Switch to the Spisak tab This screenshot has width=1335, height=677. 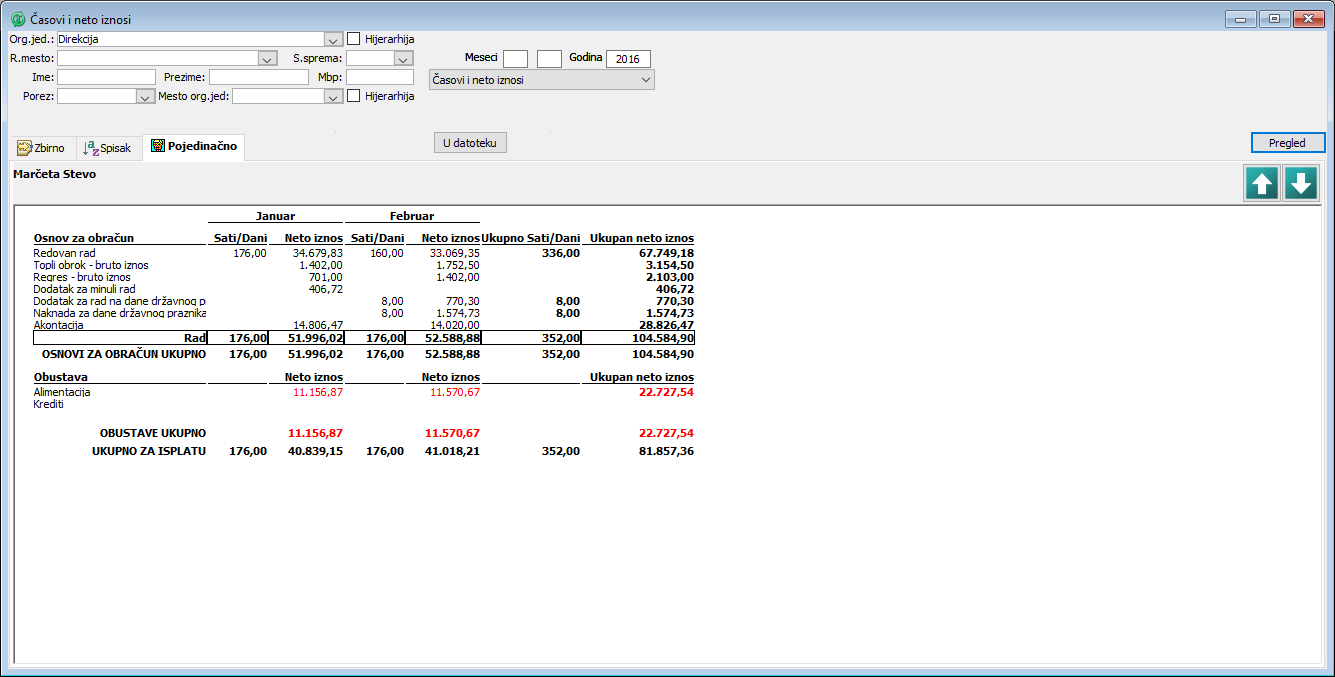point(108,148)
